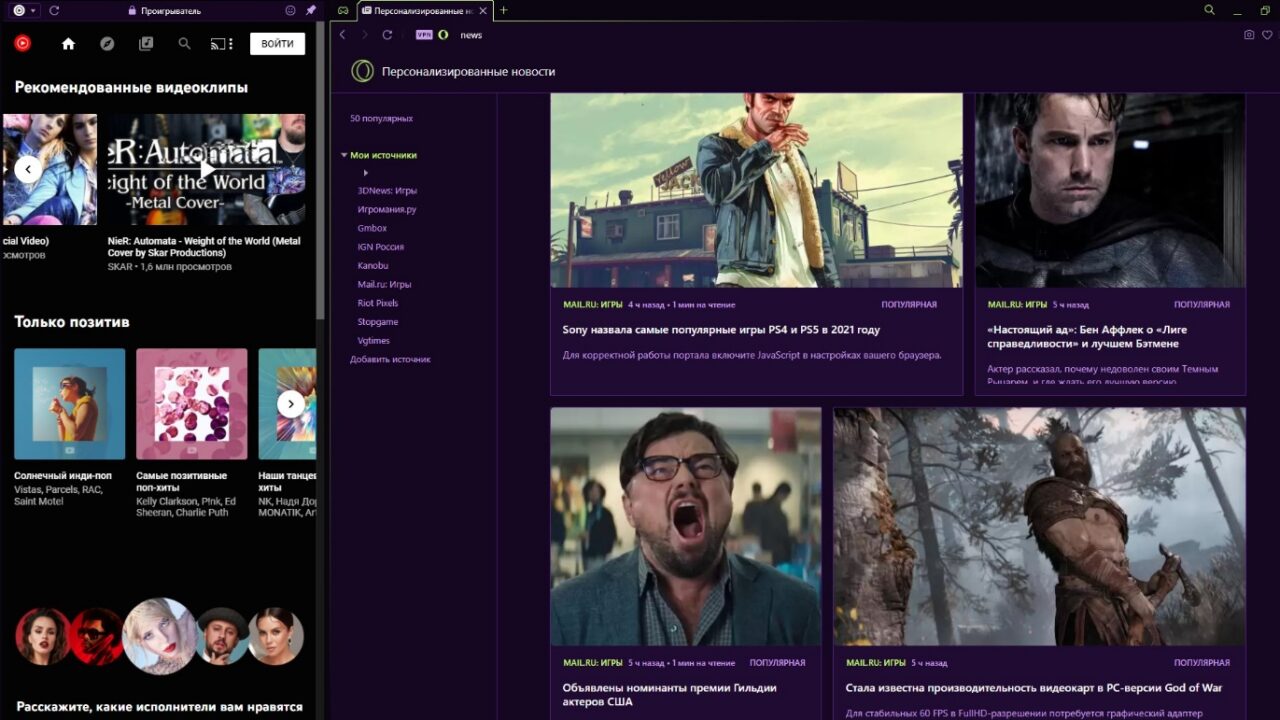Take a snapshot with camera icon
The width and height of the screenshot is (1280, 720).
click(x=1249, y=34)
